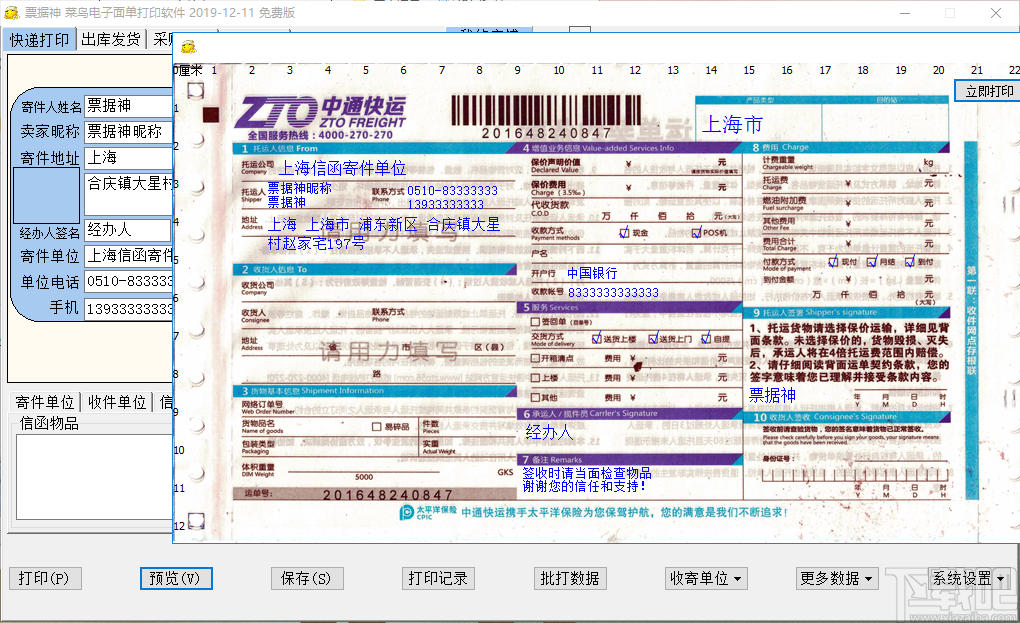Open the 更多数据 dropdown
1020x623 pixels.
(836, 578)
